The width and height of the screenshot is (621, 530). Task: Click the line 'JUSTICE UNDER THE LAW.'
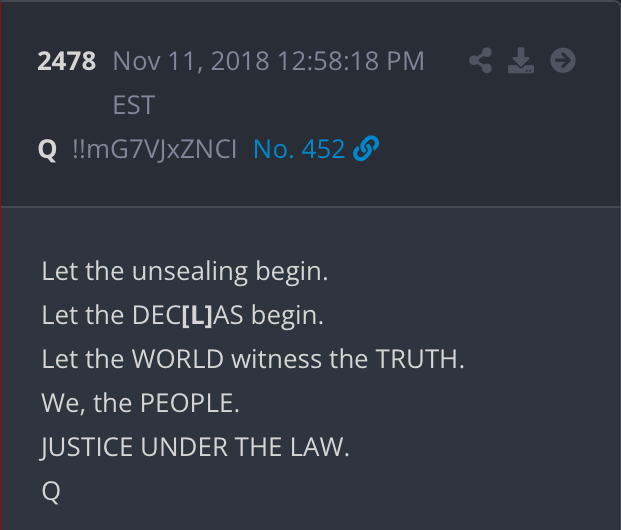[x=195, y=447]
